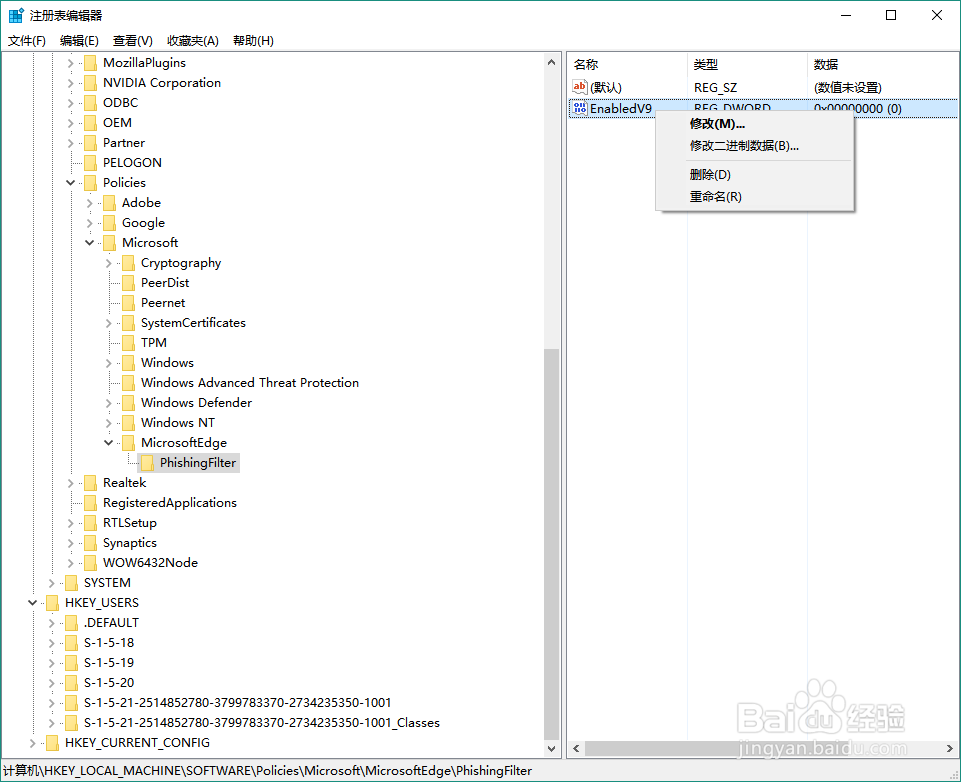Click the TPM folder icon
961x782 pixels.
pyautogui.click(x=128, y=343)
